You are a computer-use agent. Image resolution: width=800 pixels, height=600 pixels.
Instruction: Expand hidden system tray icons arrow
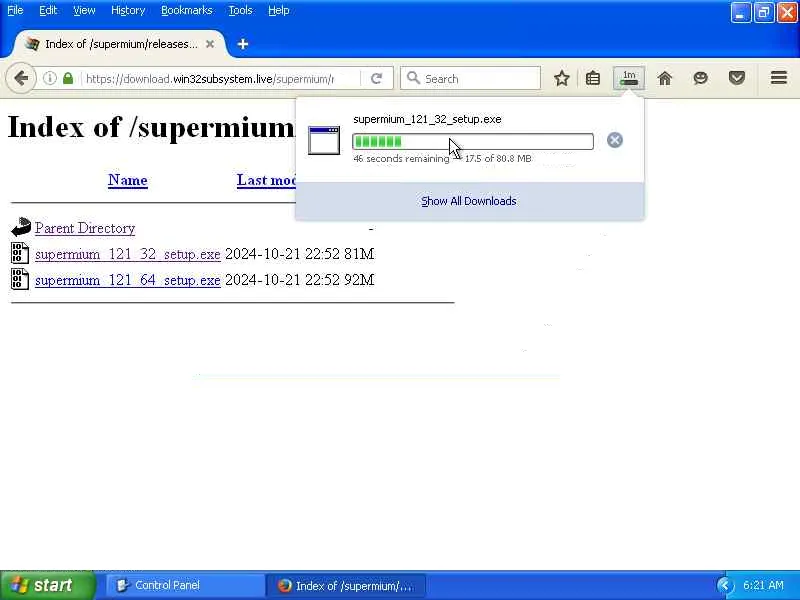click(724, 585)
